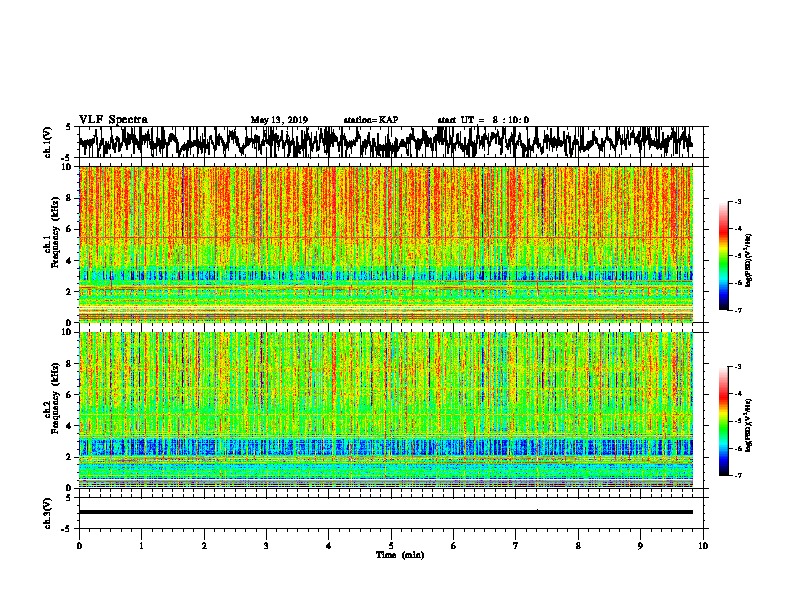Click the ch.1 voltage waveform trace
Image resolution: width=792 pixels, height=612 pixels.
pos(386,142)
